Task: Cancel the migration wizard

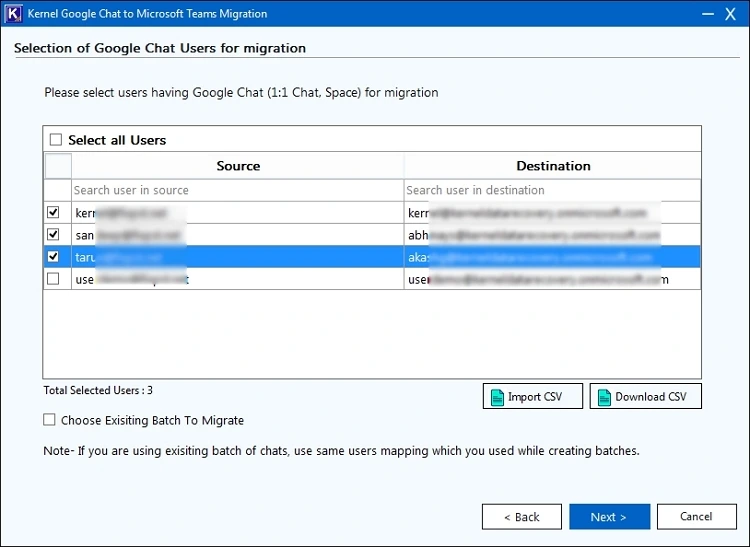Action: click(695, 517)
